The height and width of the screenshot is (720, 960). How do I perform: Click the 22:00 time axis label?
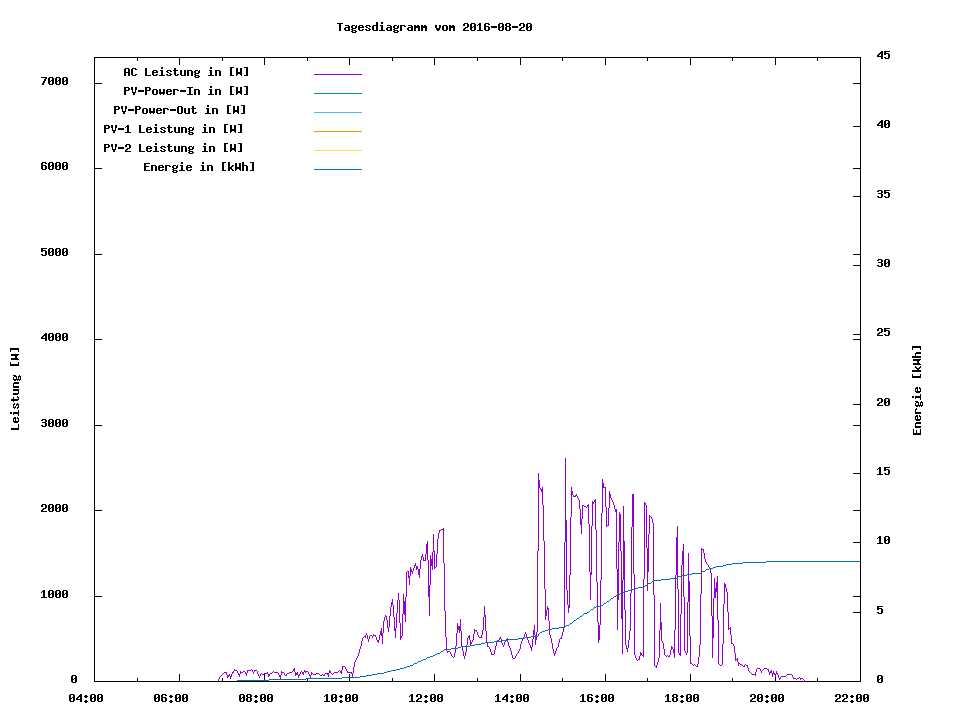point(851,698)
